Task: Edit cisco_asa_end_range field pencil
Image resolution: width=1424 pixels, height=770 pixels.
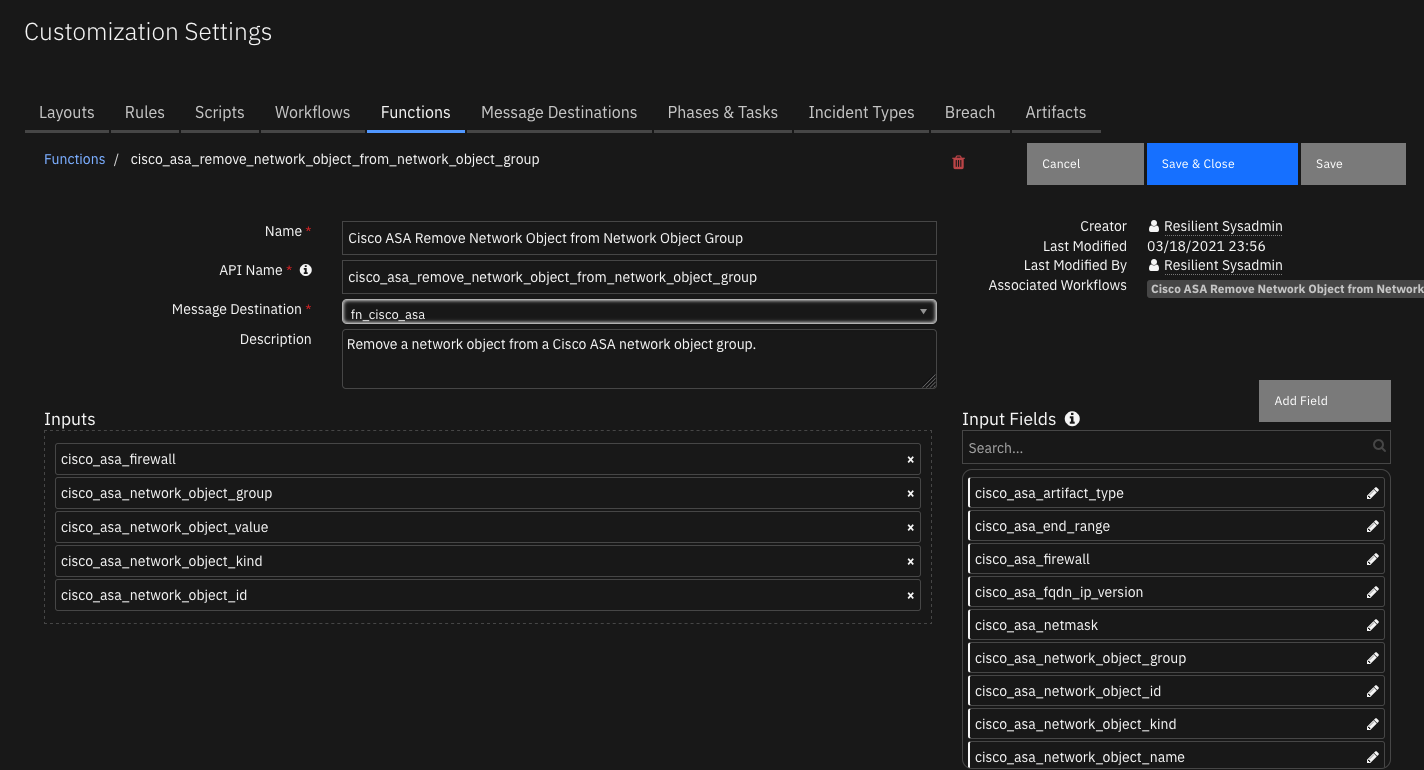Action: pos(1372,526)
